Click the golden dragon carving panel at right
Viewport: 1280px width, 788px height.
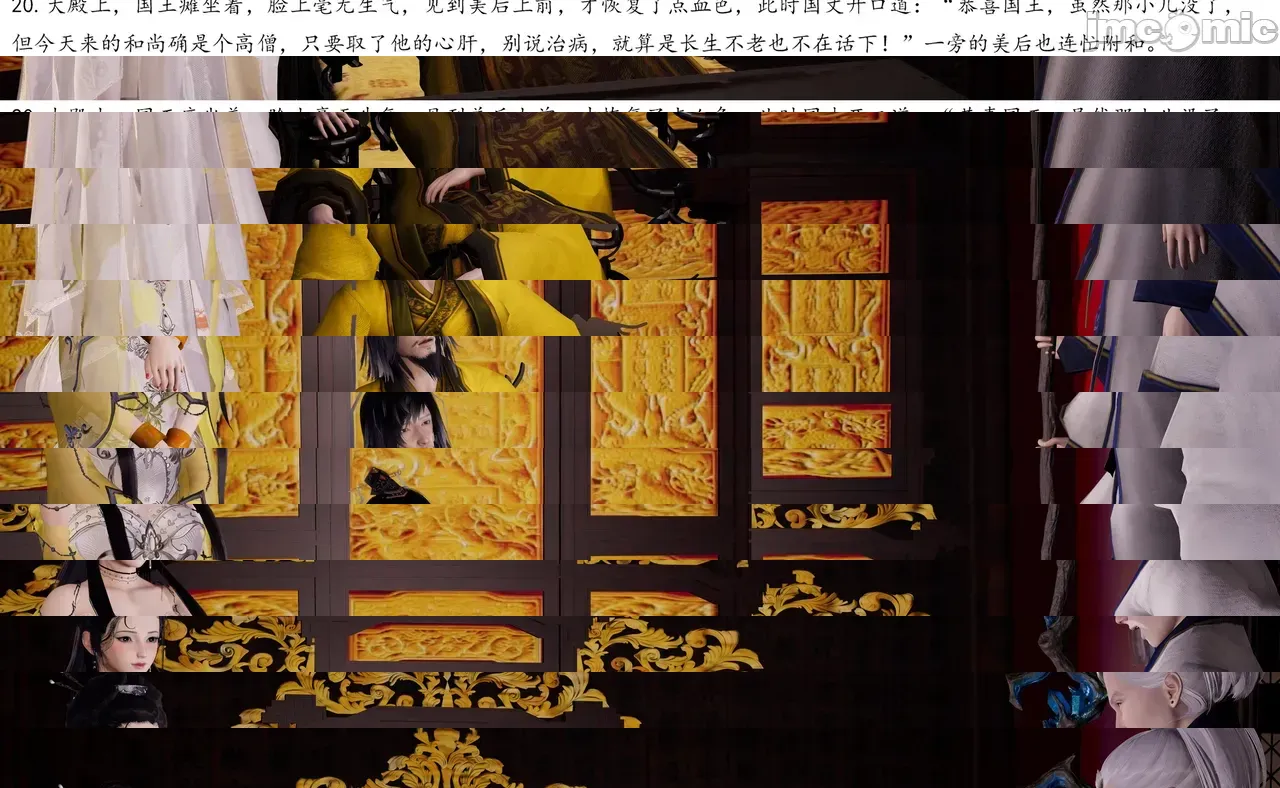[x=825, y=428]
